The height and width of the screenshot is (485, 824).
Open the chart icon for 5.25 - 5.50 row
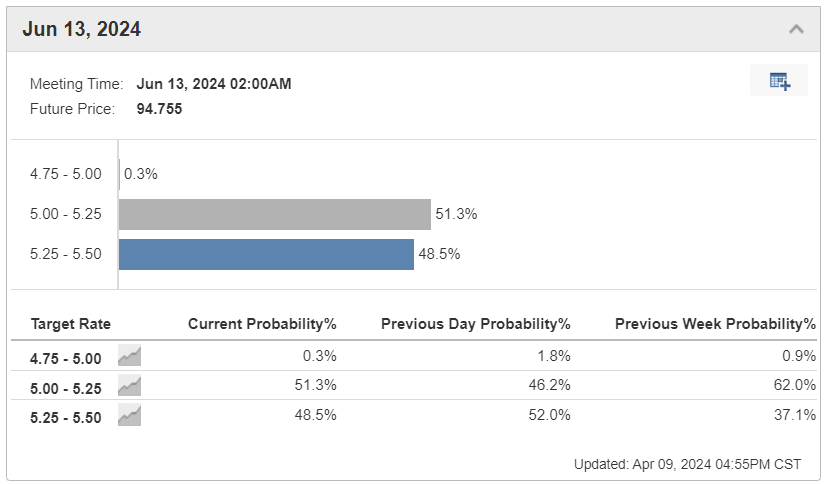pos(129,416)
